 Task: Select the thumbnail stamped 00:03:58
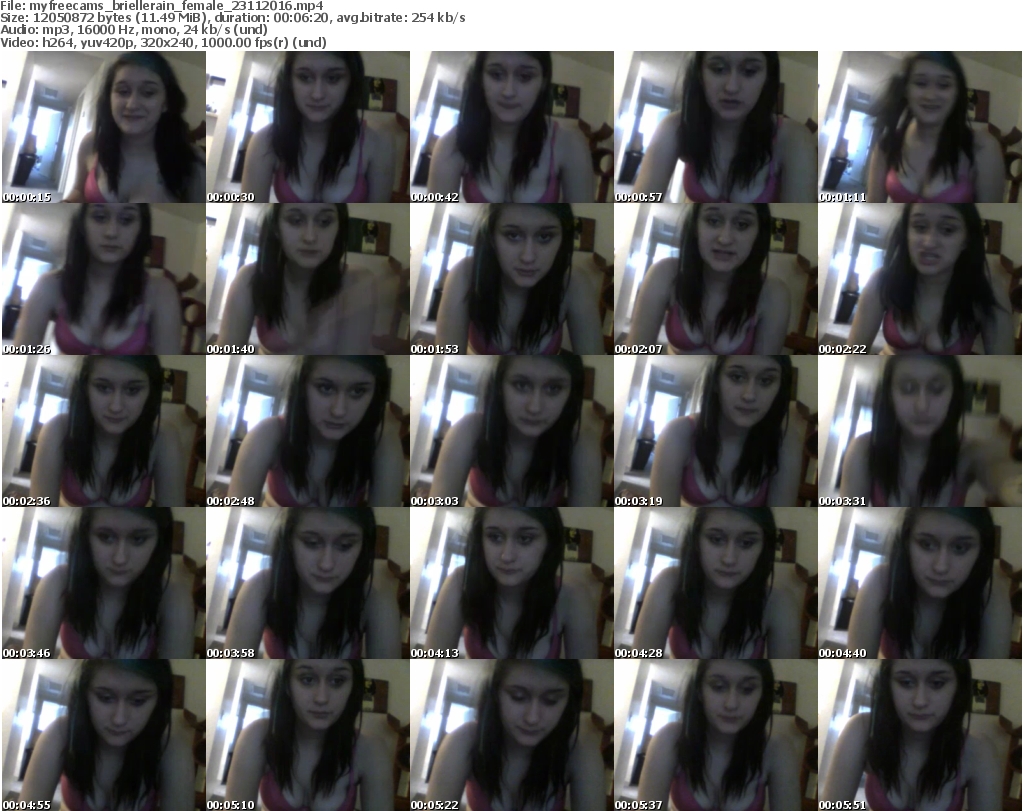pos(308,583)
